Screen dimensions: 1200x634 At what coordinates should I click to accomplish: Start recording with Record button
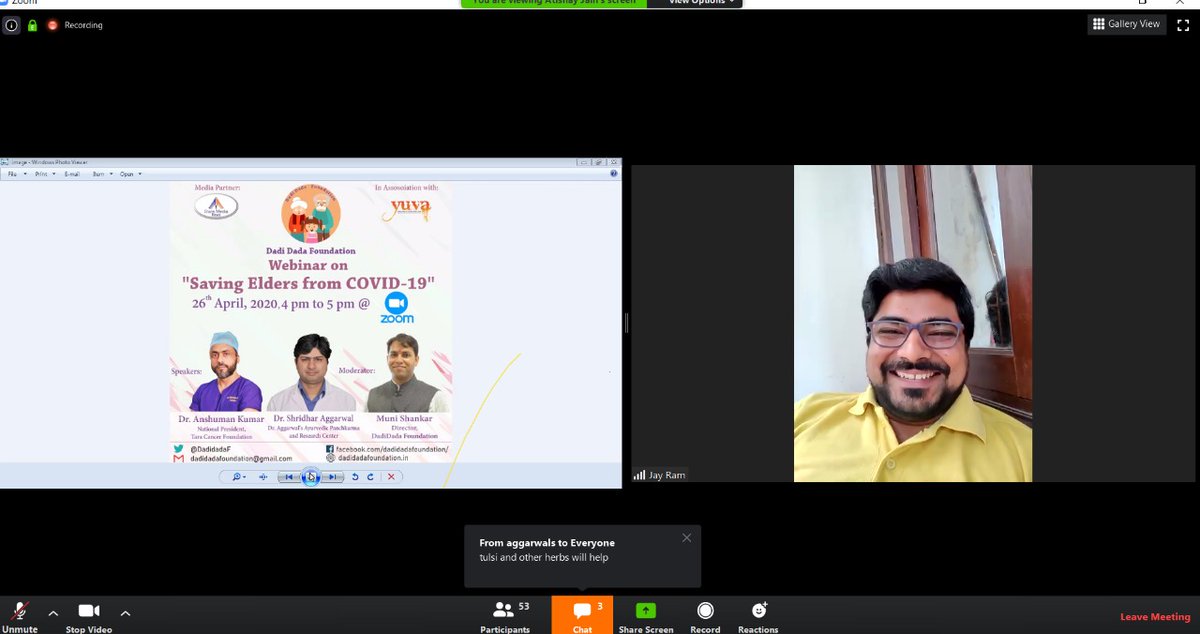point(705,615)
